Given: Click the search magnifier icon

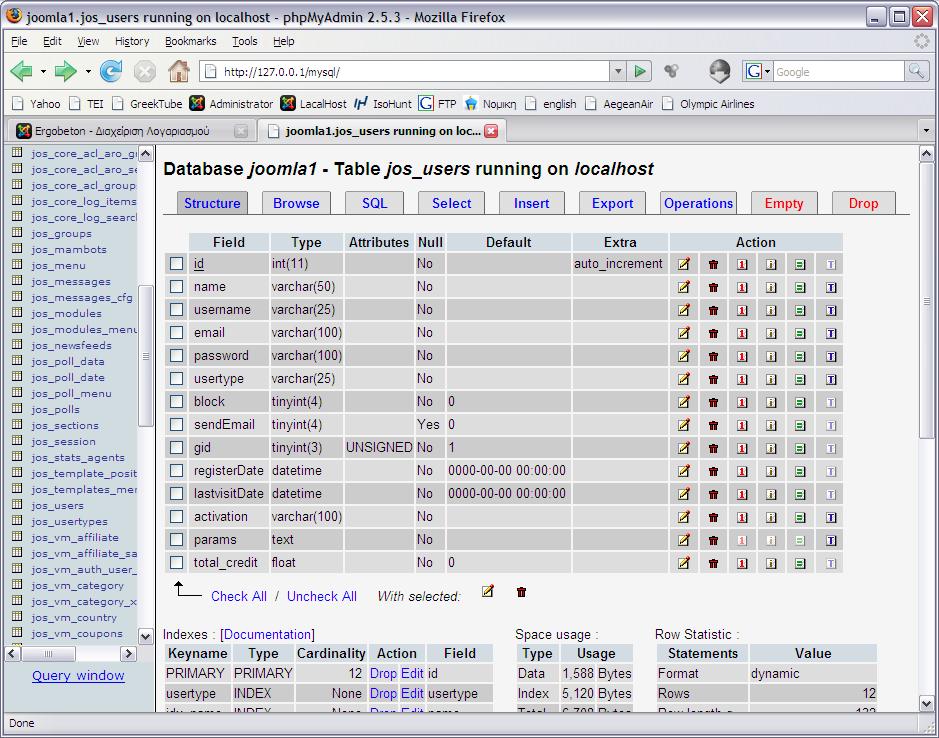Looking at the screenshot, I should tap(916, 72).
